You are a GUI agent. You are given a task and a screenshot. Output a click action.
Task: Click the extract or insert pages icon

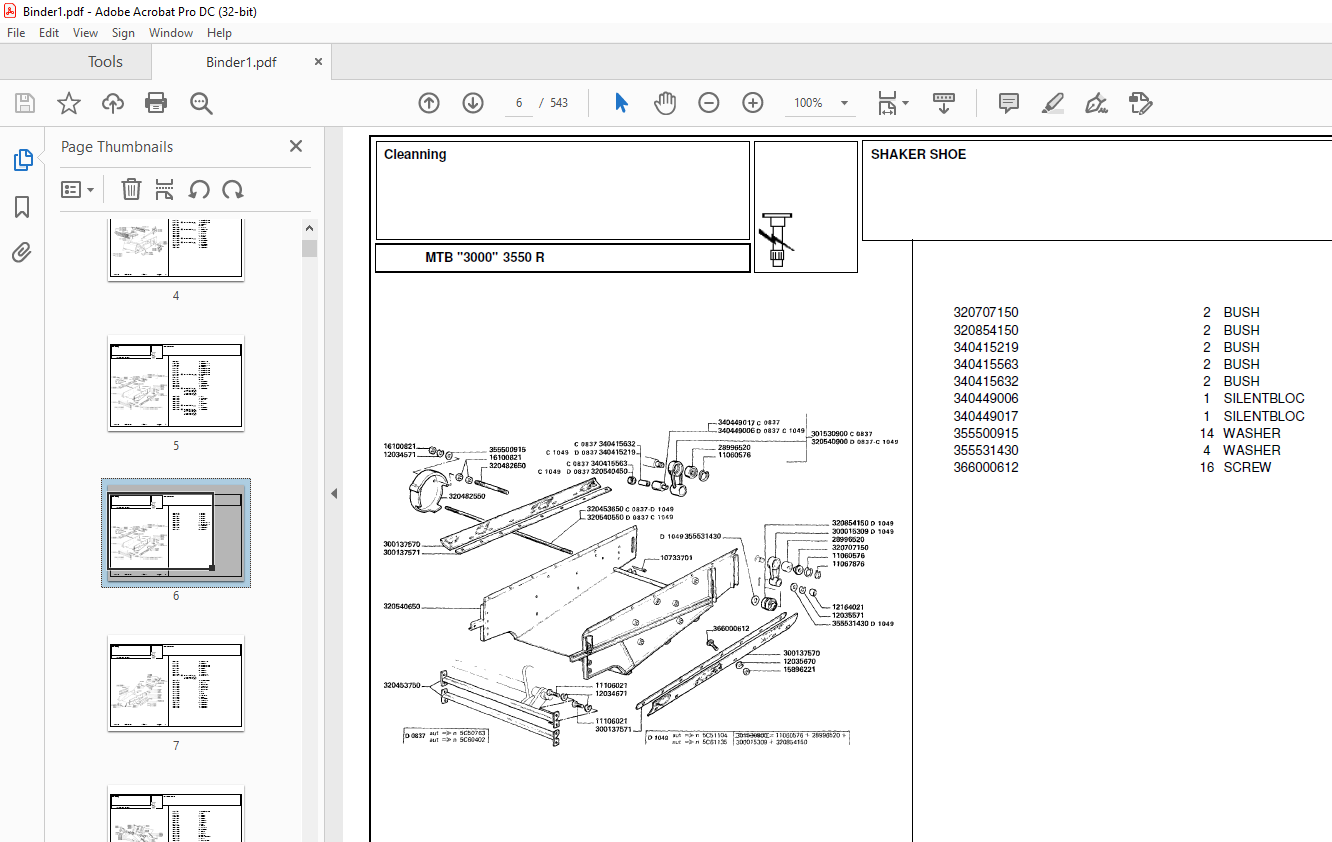pos(165,189)
